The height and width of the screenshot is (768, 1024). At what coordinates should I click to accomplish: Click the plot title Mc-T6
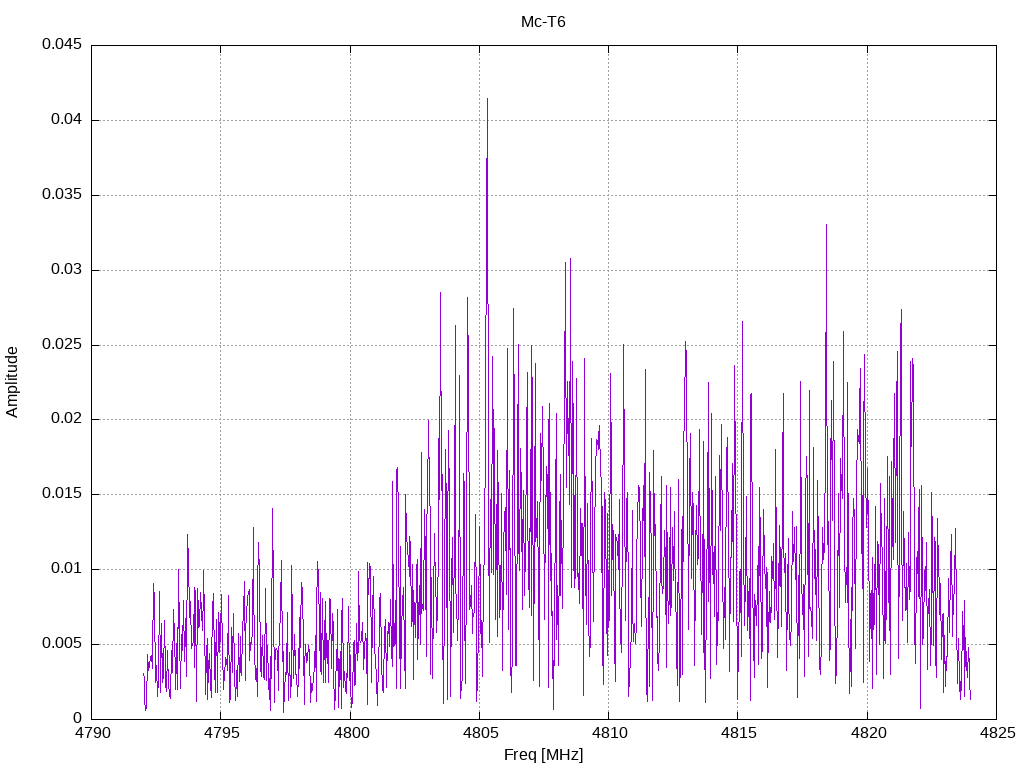tap(543, 22)
